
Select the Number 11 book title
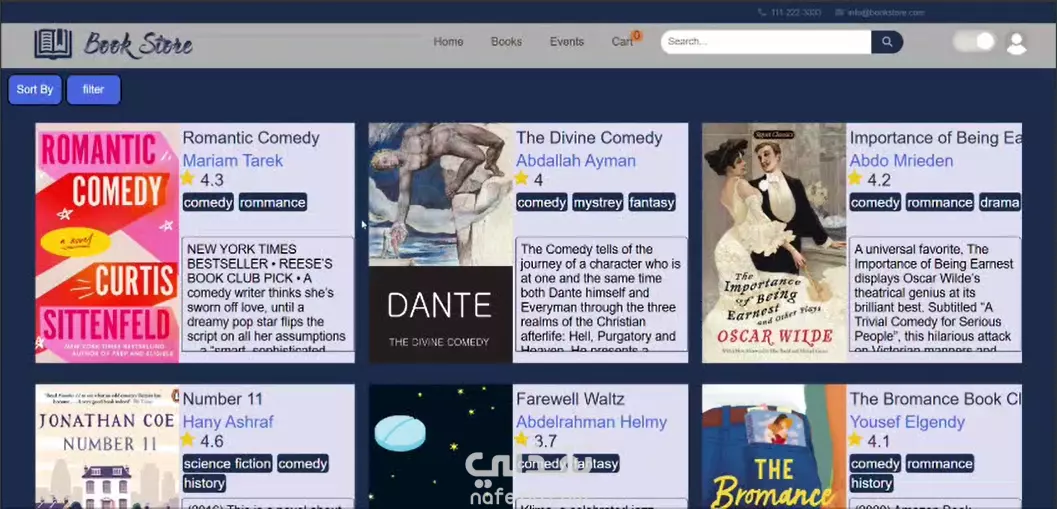point(222,399)
